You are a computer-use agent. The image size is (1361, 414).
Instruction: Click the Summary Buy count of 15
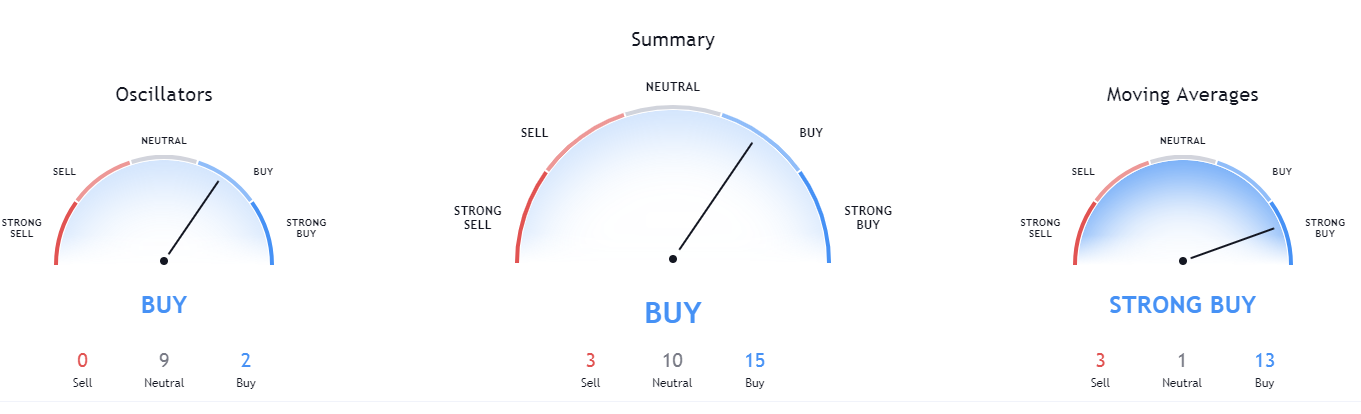tap(754, 361)
